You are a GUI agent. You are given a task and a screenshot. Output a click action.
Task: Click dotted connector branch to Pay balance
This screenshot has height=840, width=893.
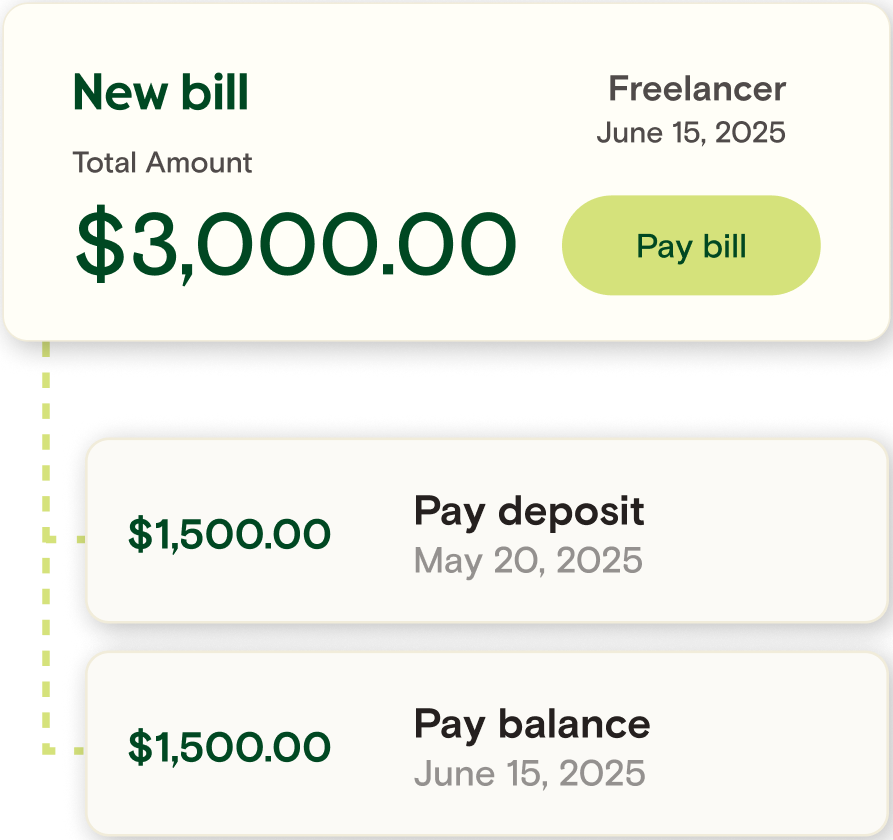pyautogui.click(x=64, y=751)
